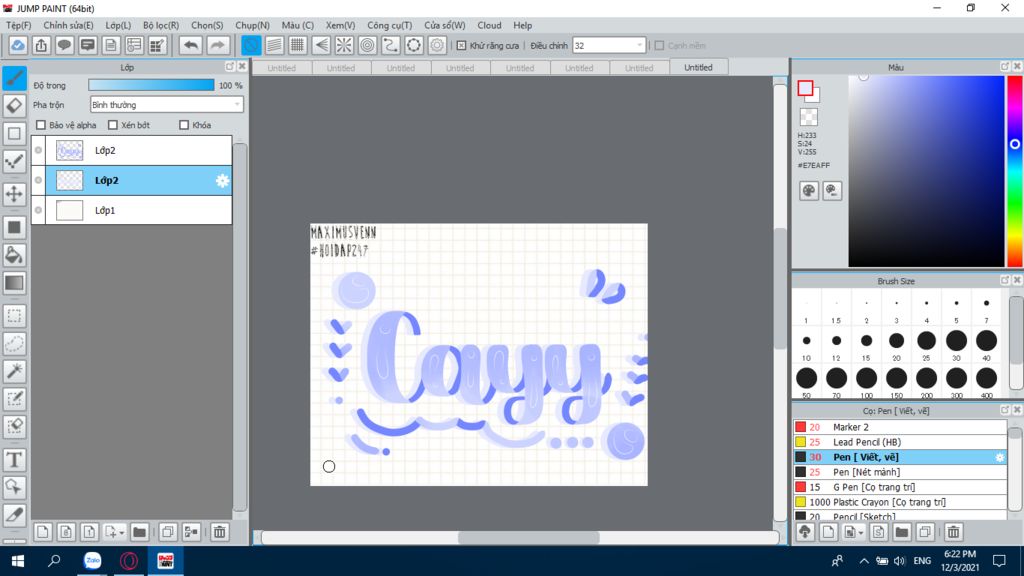Image resolution: width=1024 pixels, height=576 pixels.
Task: Select the Text tool
Action: (14, 460)
